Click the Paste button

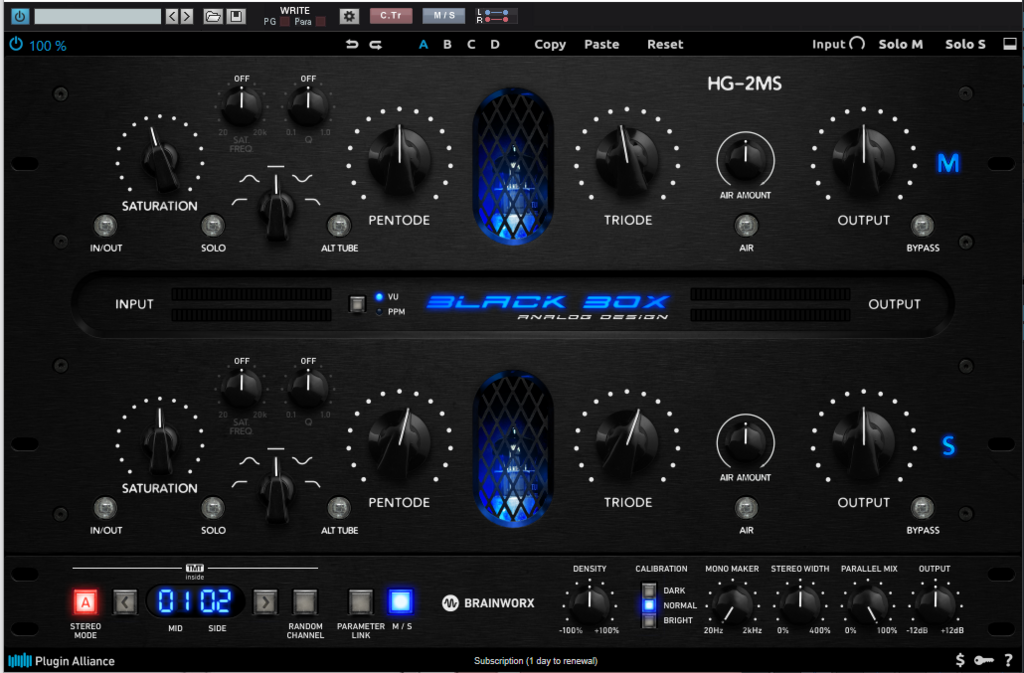pyautogui.click(x=601, y=44)
